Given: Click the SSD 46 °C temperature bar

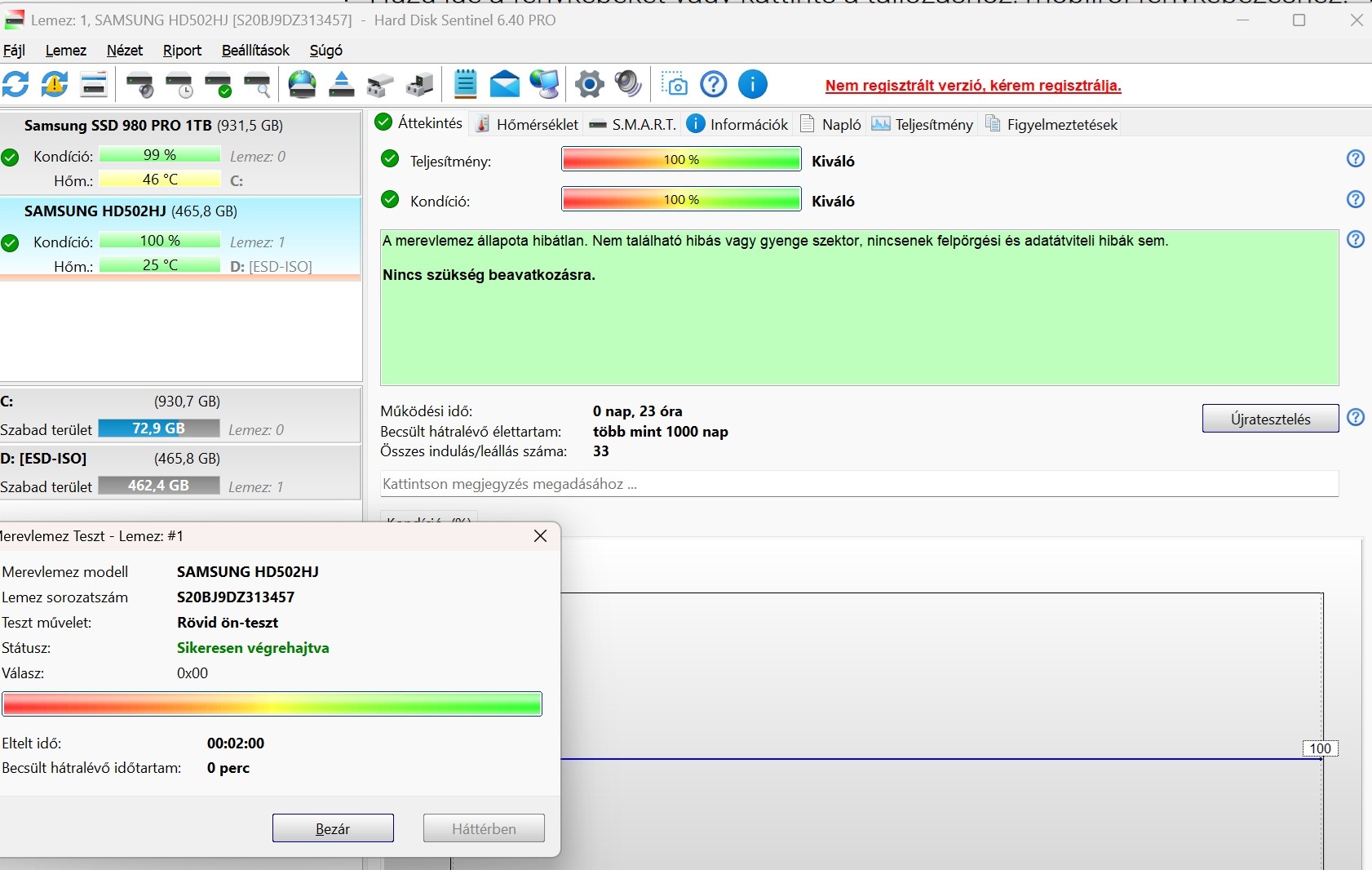Looking at the screenshot, I should pyautogui.click(x=160, y=180).
